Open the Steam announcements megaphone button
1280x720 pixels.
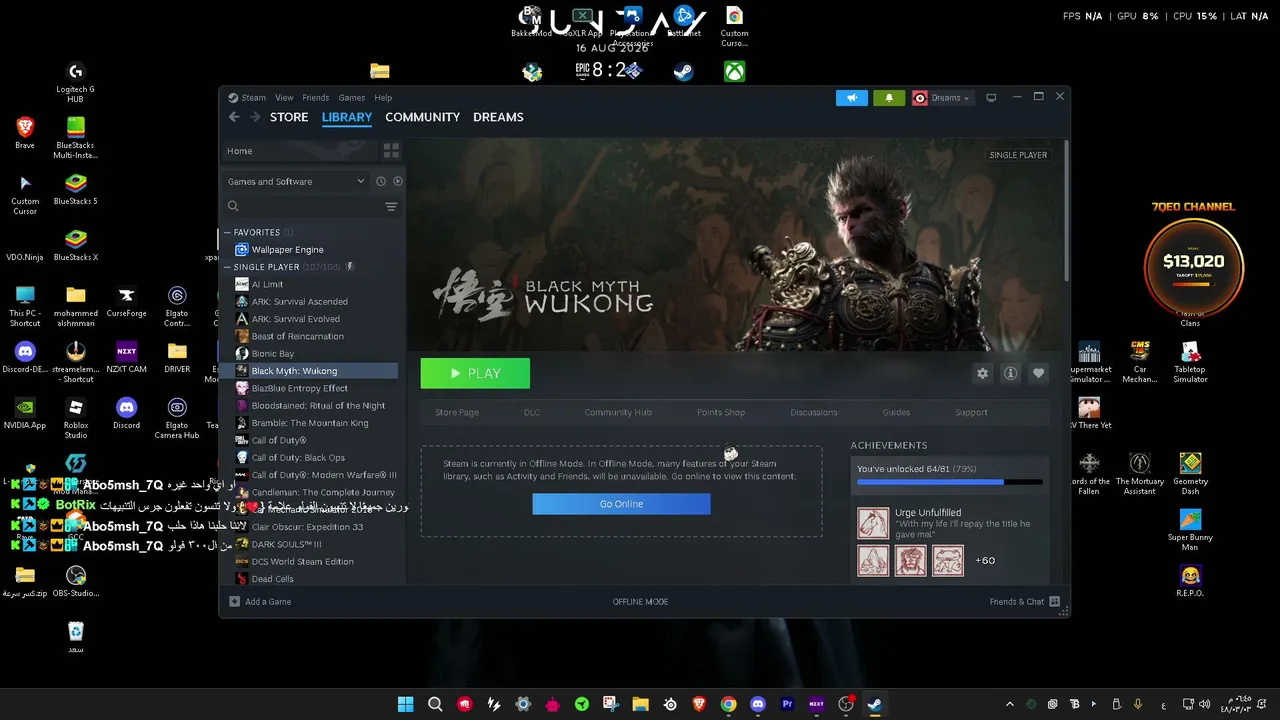852,98
